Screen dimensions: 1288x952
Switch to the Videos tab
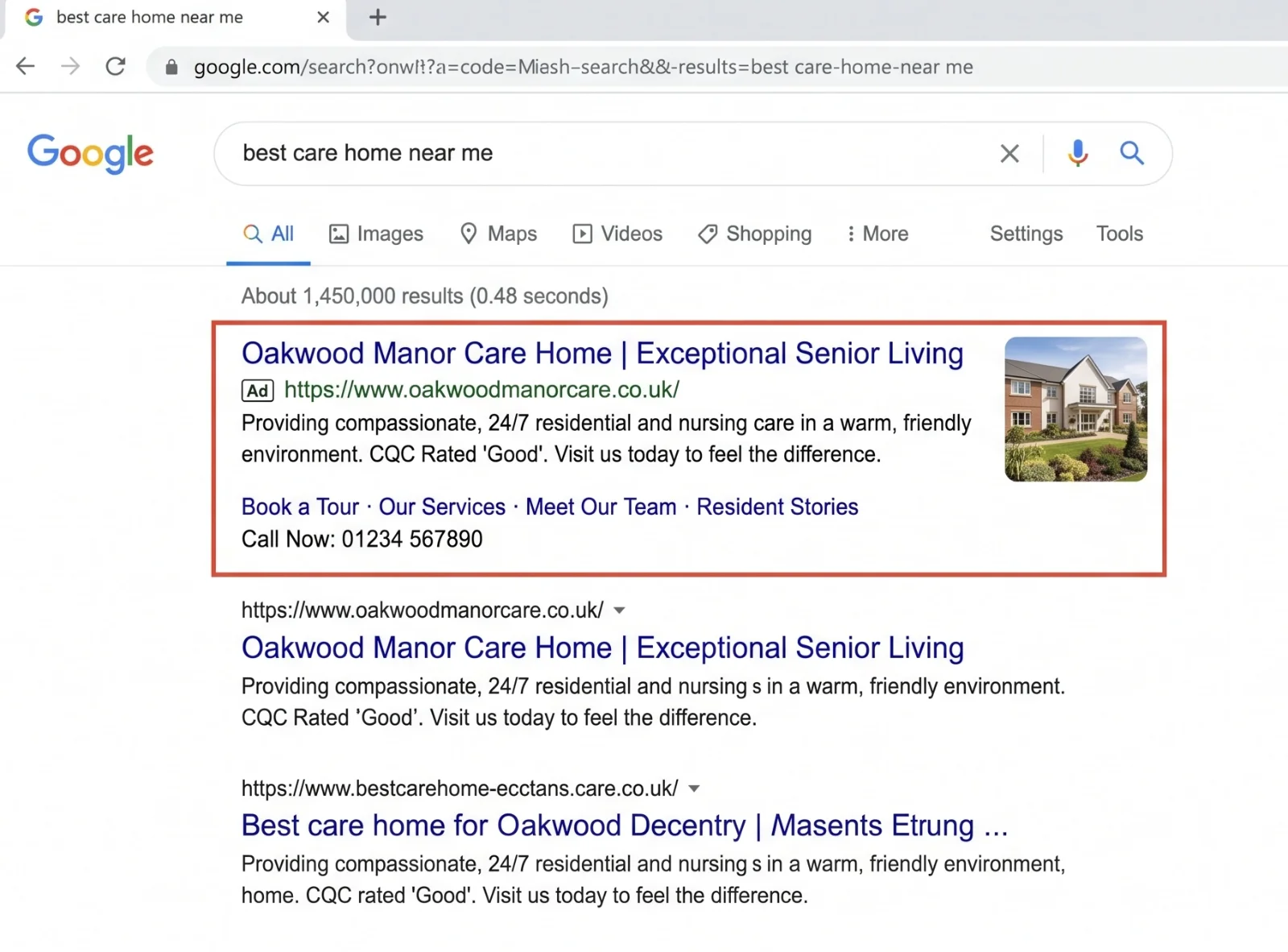pyautogui.click(x=617, y=234)
